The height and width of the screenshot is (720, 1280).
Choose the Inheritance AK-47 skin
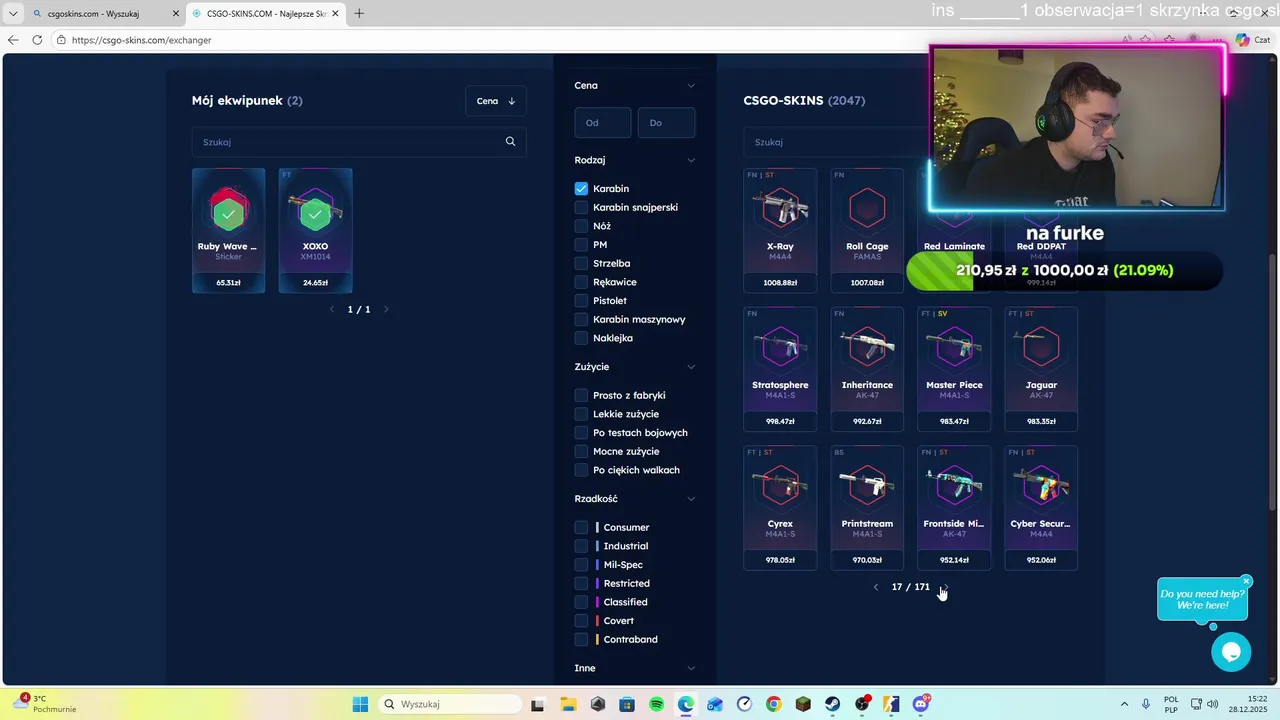pos(867,369)
